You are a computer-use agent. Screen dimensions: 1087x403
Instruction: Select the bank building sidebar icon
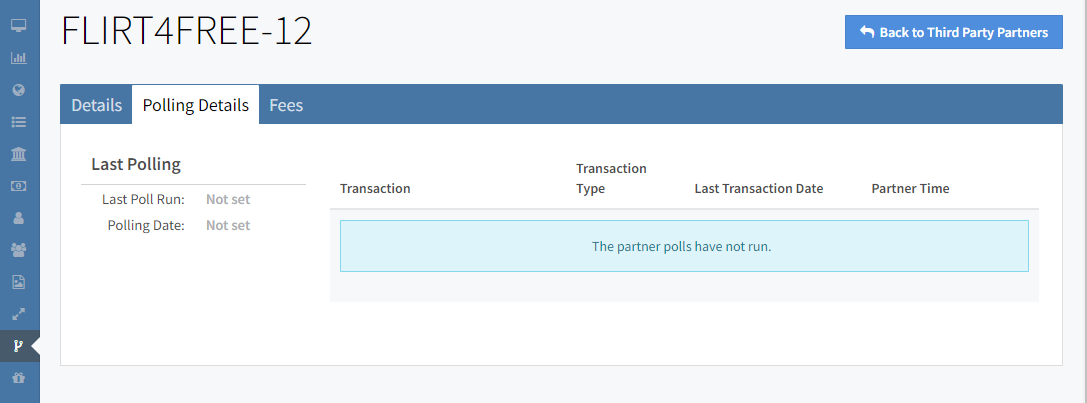[18, 154]
